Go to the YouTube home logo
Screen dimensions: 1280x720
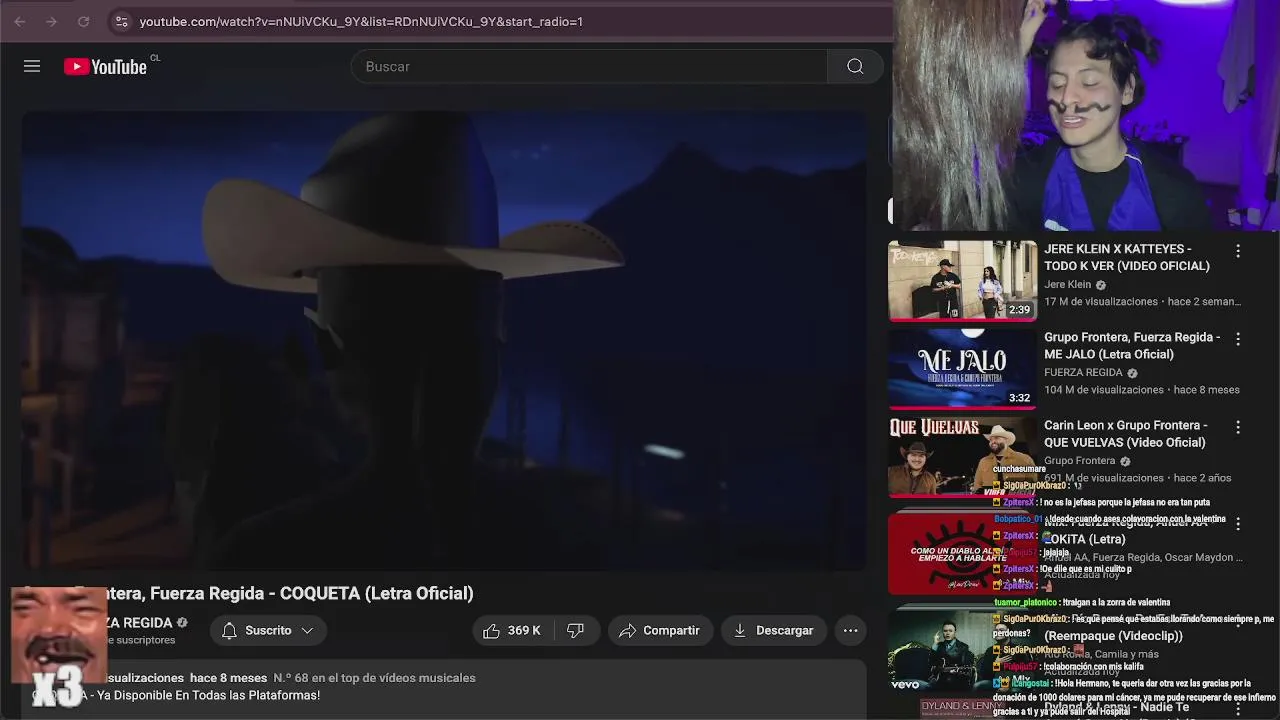pos(106,66)
